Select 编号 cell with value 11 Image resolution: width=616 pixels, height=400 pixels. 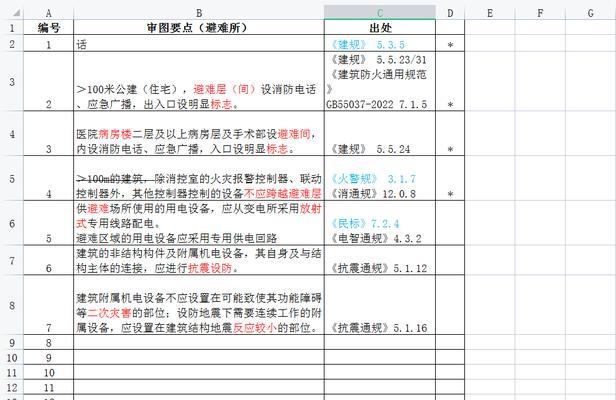tap(49, 387)
